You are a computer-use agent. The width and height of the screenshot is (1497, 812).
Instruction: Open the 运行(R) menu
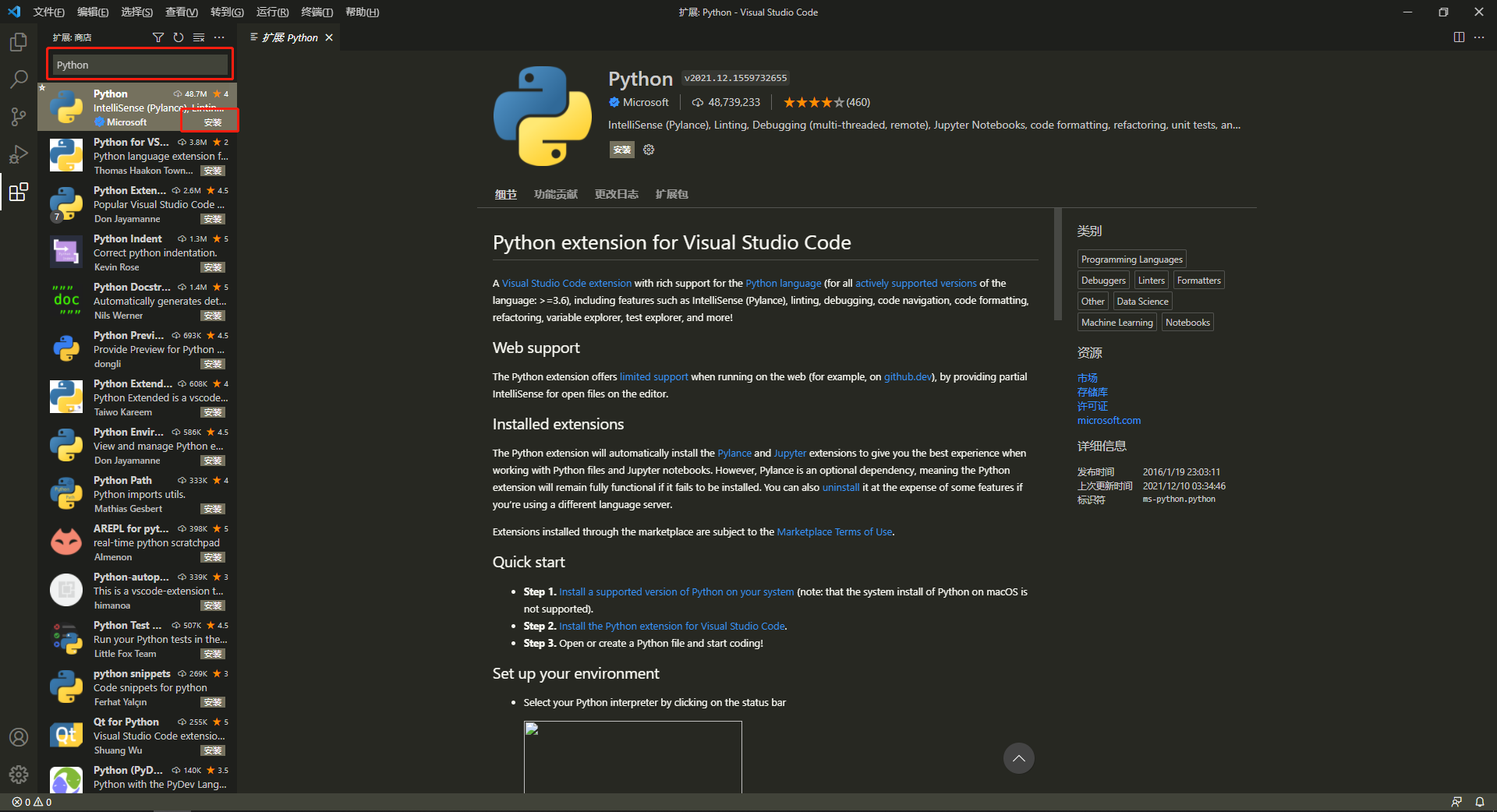(272, 12)
